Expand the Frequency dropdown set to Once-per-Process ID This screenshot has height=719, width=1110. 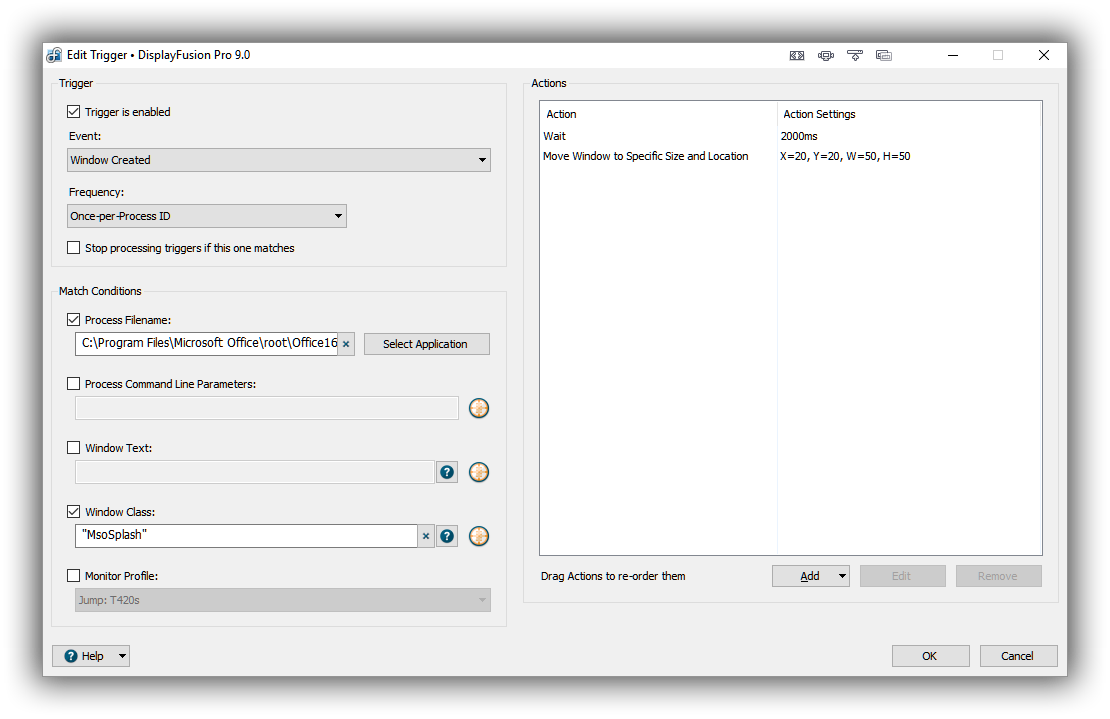[x=207, y=216]
